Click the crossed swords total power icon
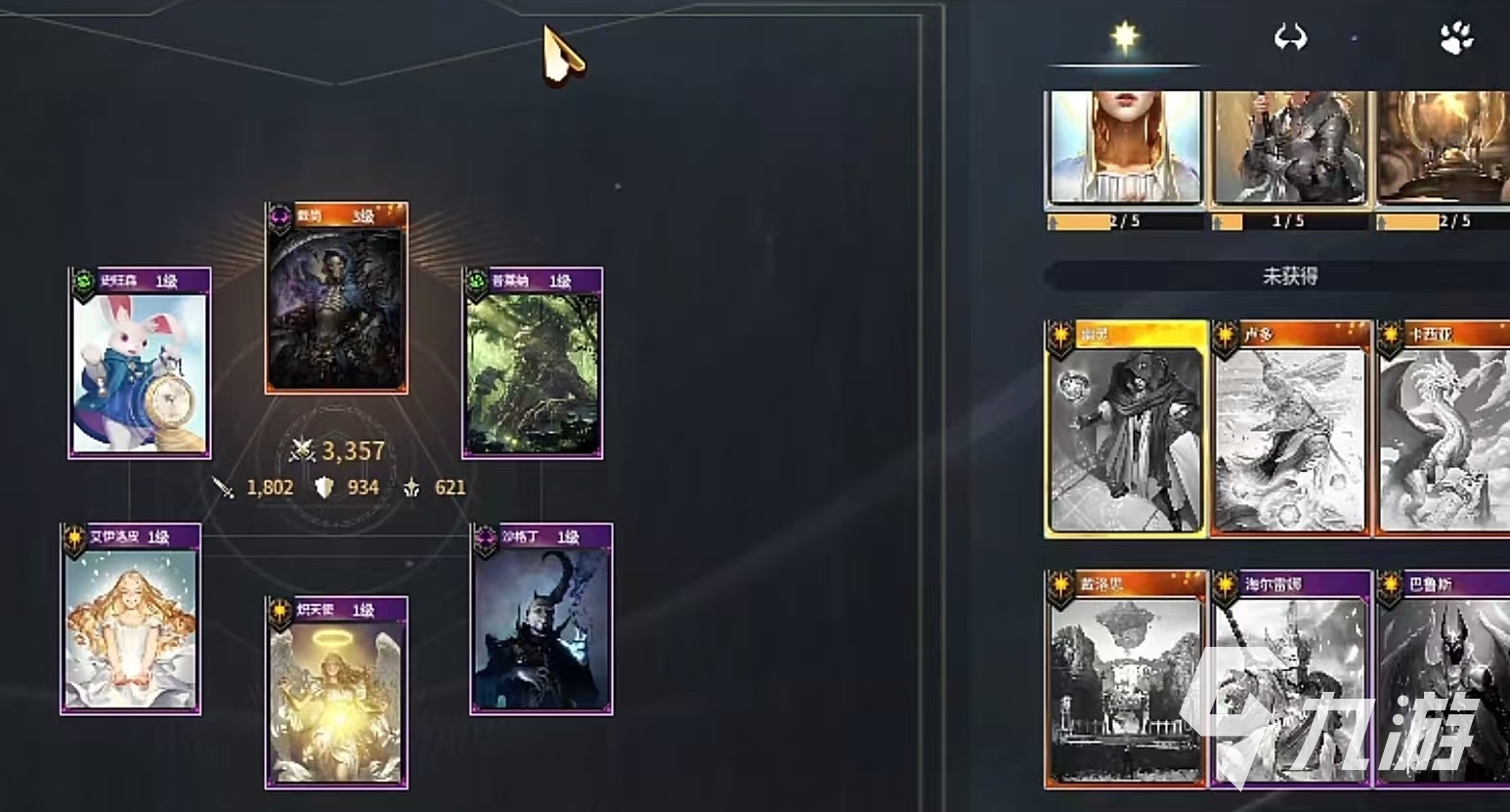This screenshot has width=1510, height=812. pyautogui.click(x=301, y=450)
